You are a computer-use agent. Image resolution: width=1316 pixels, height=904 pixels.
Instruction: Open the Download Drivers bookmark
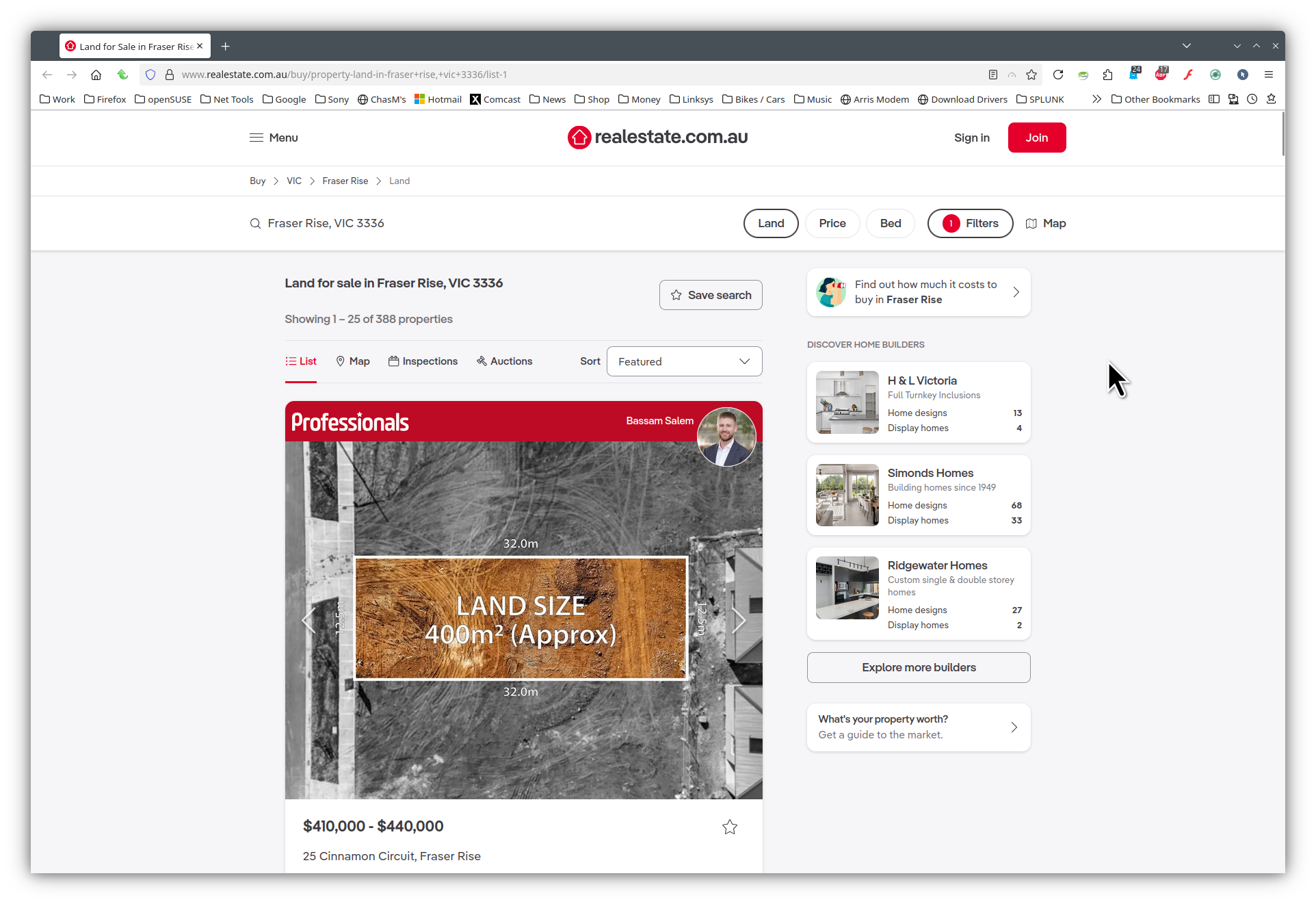(x=962, y=99)
